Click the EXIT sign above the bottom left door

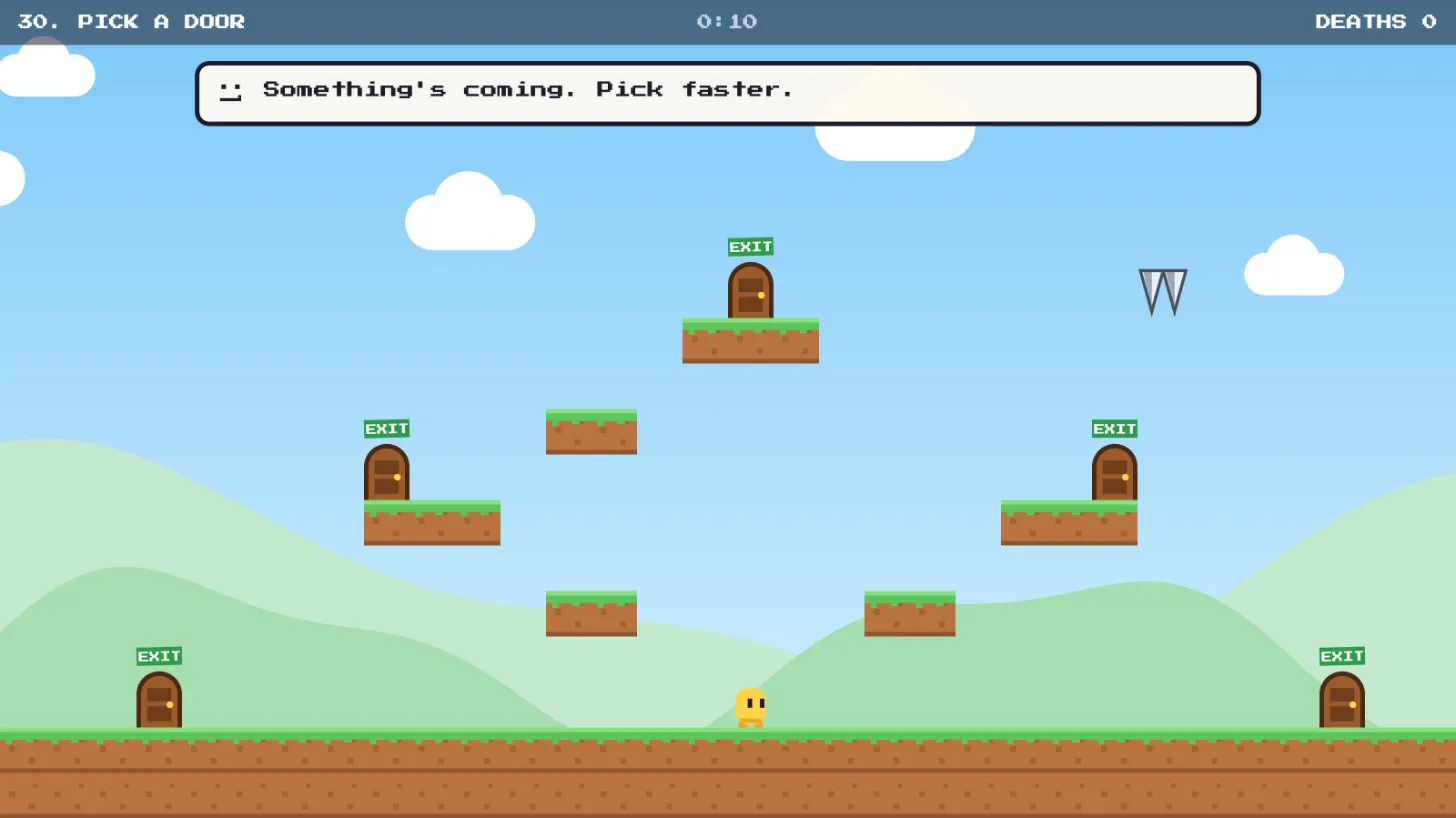point(159,656)
